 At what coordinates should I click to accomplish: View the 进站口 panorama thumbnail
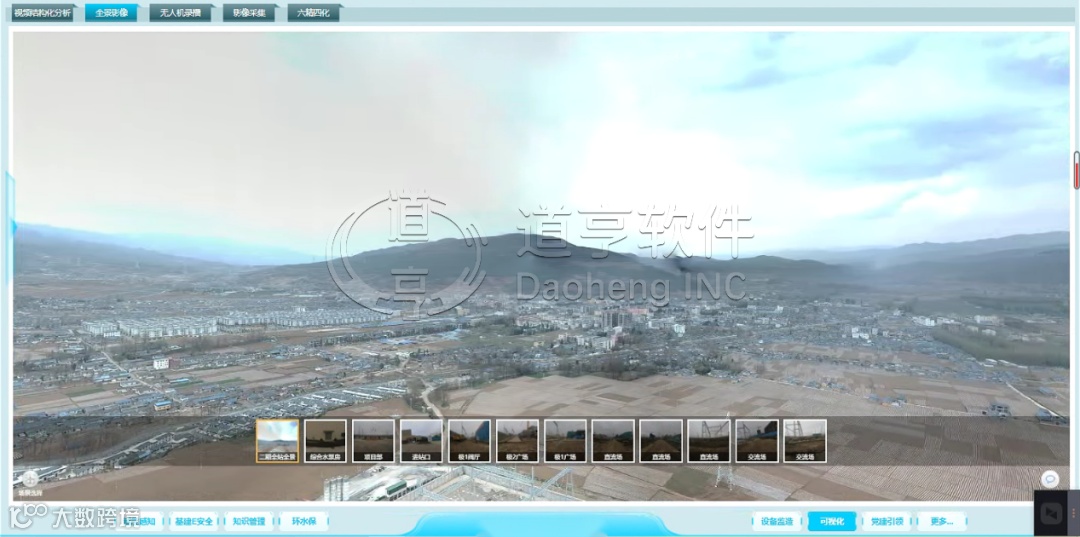coord(421,441)
